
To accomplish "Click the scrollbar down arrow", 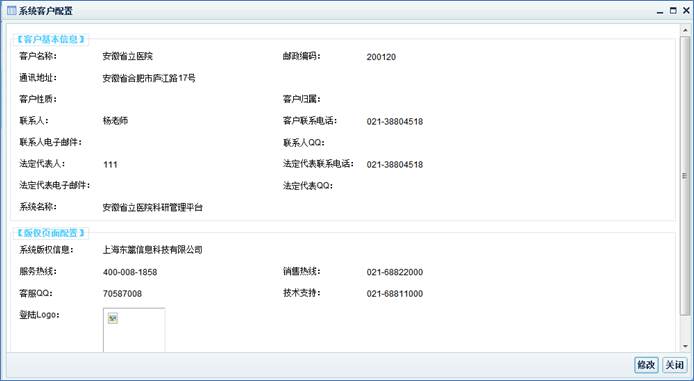I will point(685,346).
